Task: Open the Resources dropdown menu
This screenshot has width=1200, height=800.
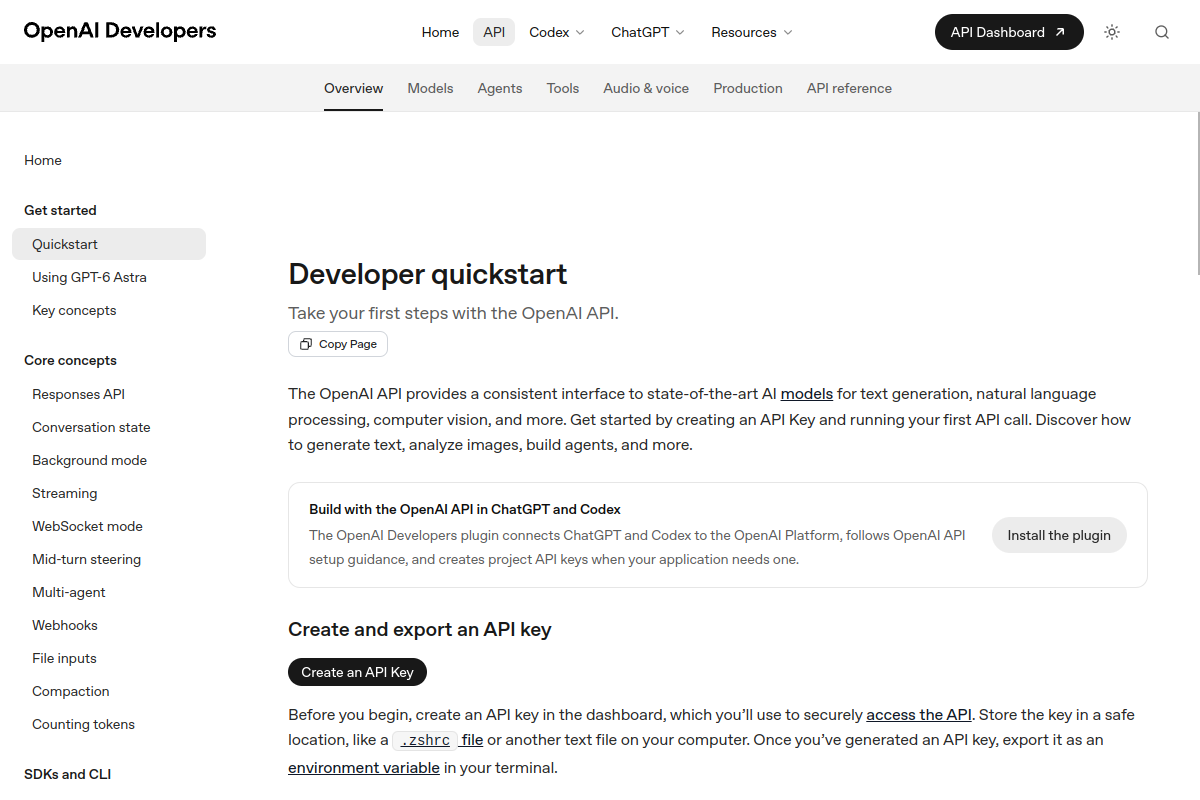Action: coord(752,32)
